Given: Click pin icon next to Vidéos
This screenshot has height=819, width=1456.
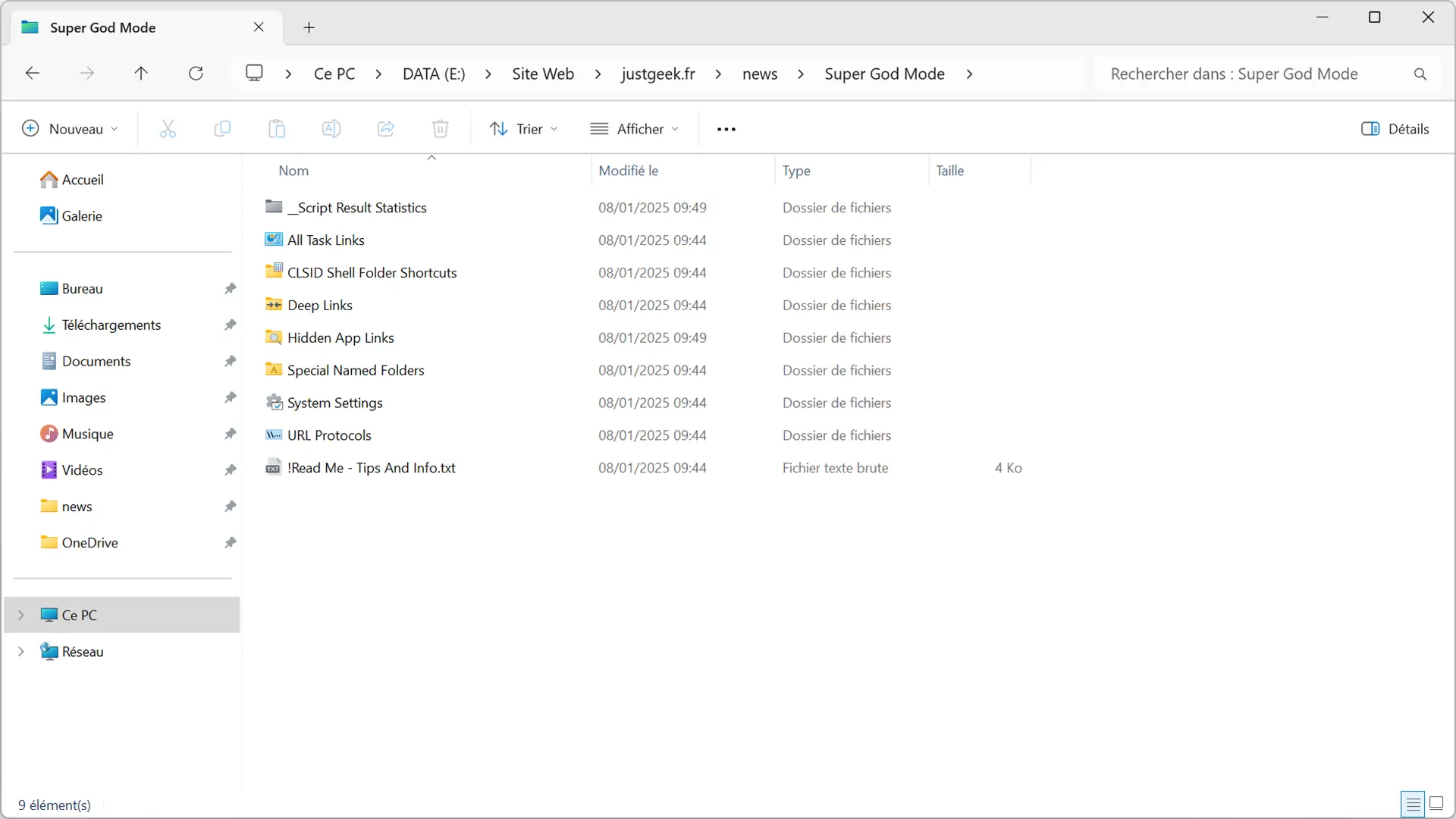Looking at the screenshot, I should [x=231, y=470].
